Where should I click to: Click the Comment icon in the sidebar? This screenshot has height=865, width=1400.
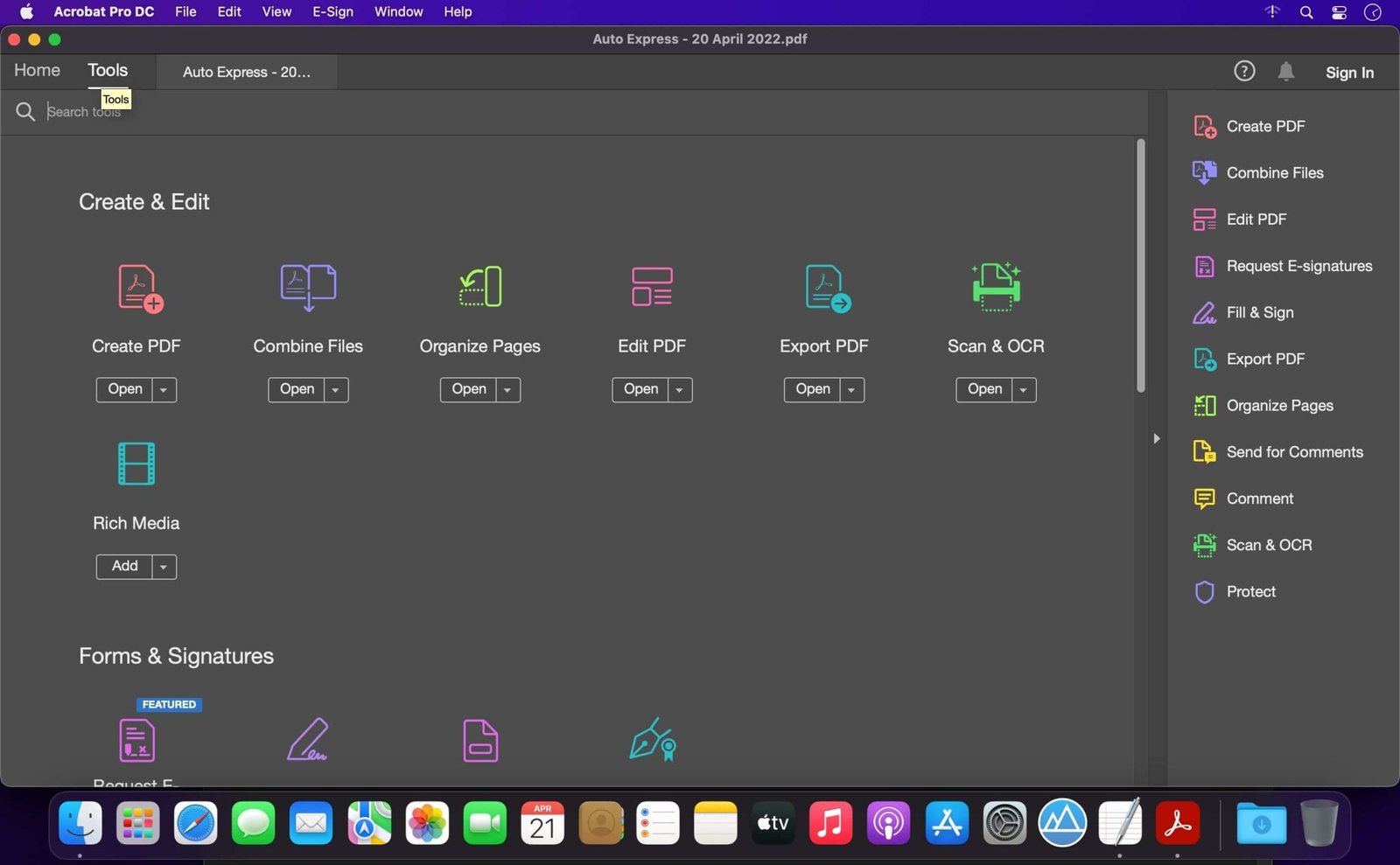1204,498
